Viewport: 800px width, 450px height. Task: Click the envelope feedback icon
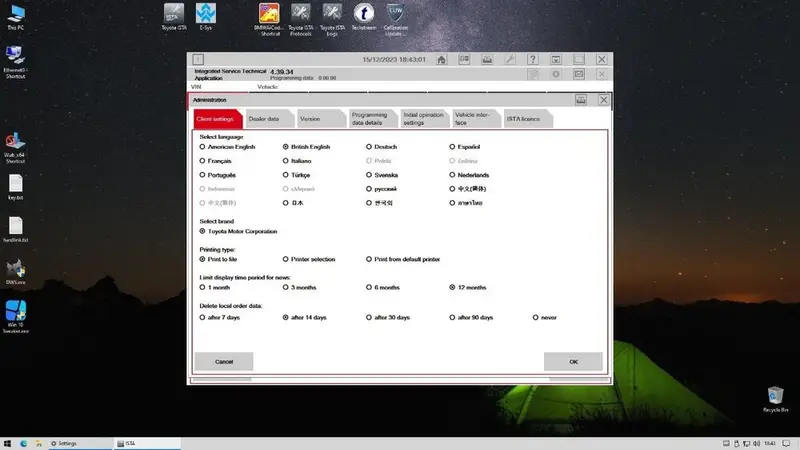pos(579,74)
